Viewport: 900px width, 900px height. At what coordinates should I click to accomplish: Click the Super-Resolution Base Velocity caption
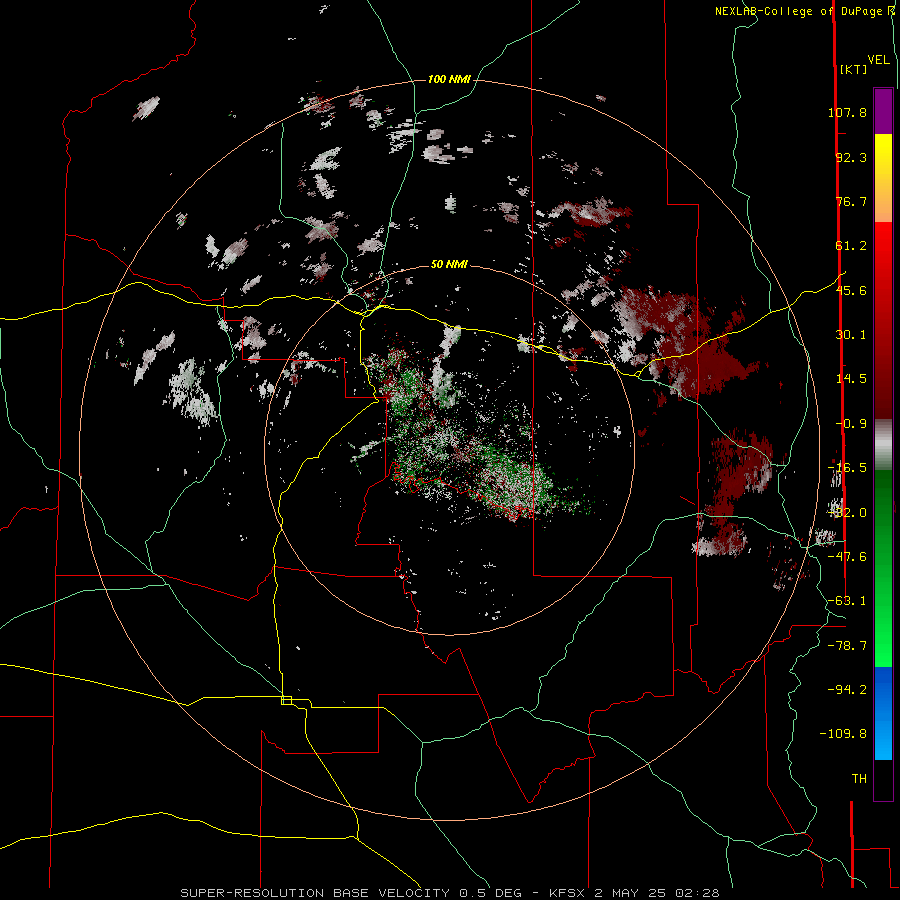[x=449, y=893]
